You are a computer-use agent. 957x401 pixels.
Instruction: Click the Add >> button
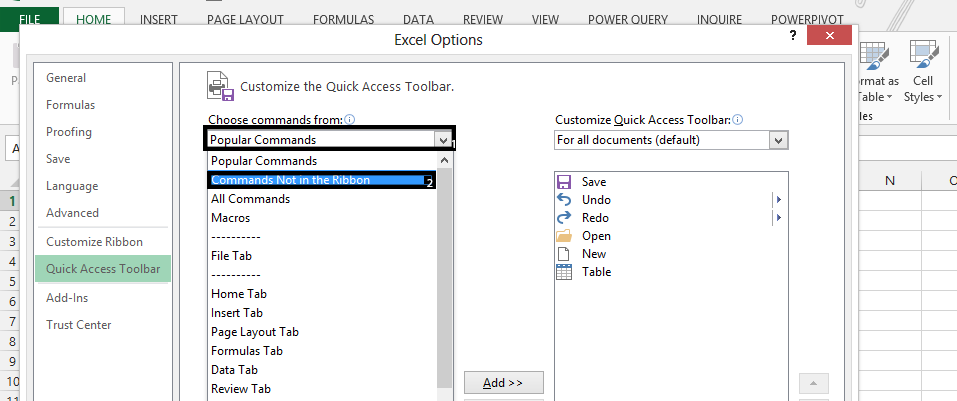pos(504,383)
